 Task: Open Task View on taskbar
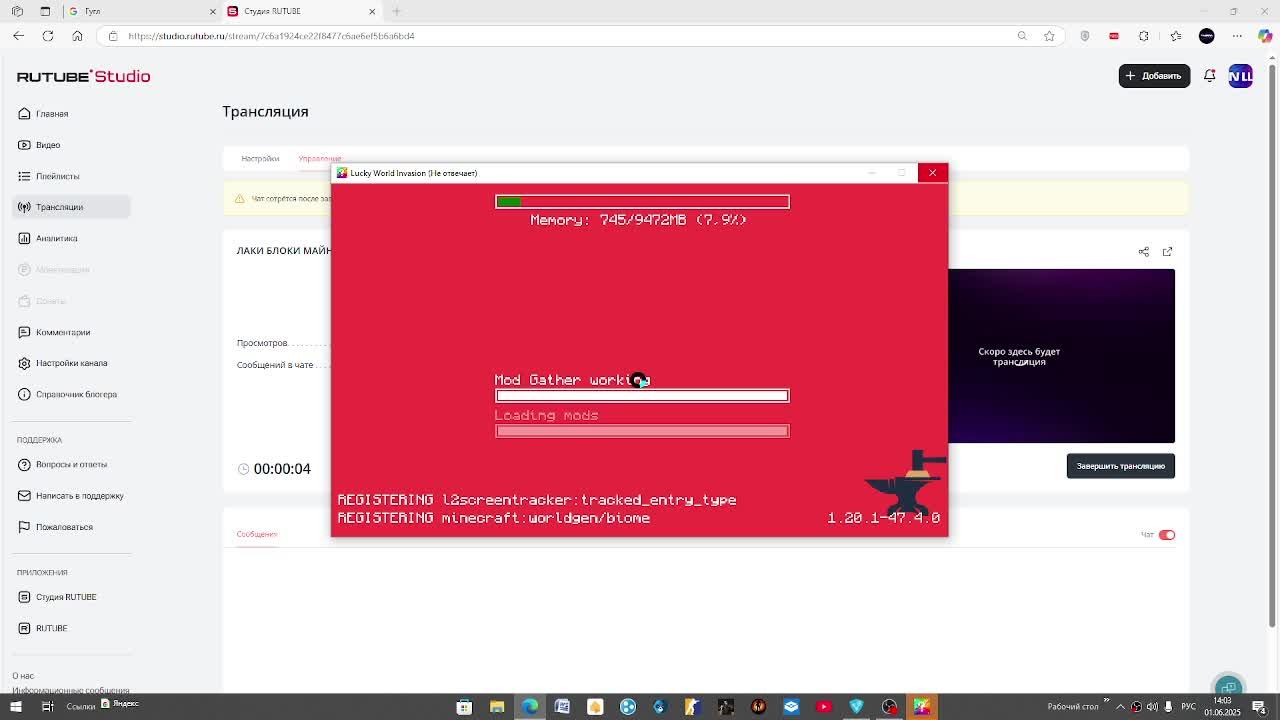[47, 707]
